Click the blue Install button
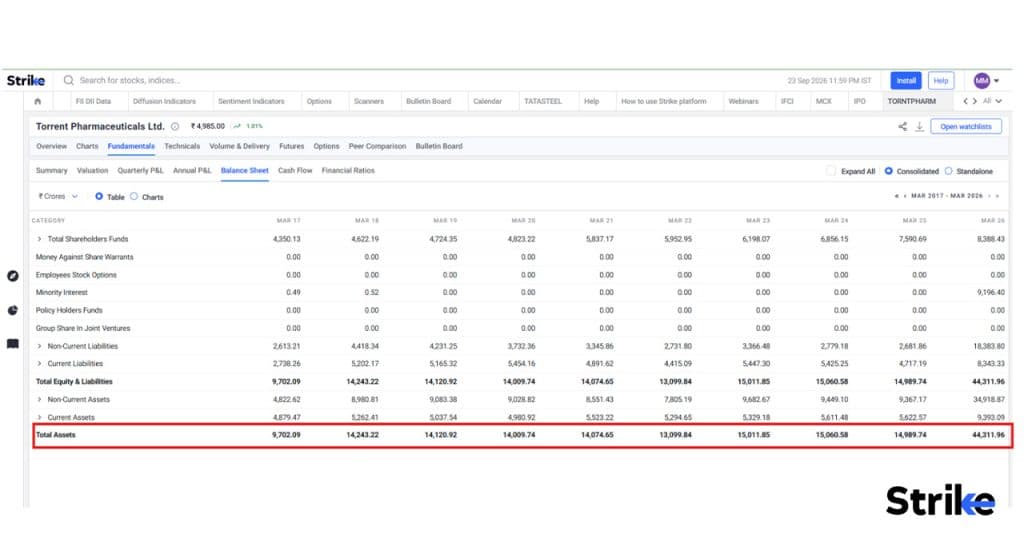 [x=906, y=80]
